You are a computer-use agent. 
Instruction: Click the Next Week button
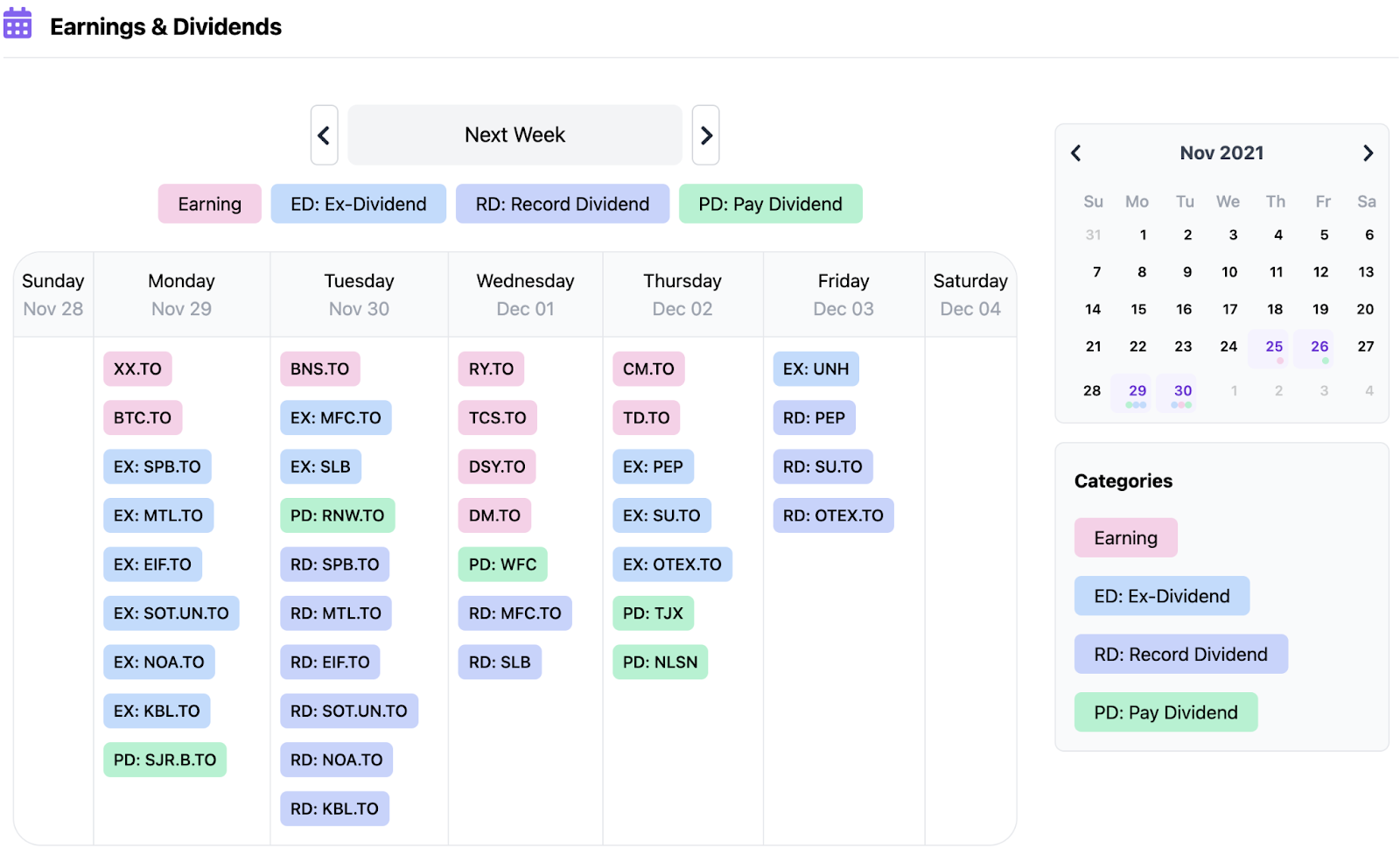(x=514, y=136)
